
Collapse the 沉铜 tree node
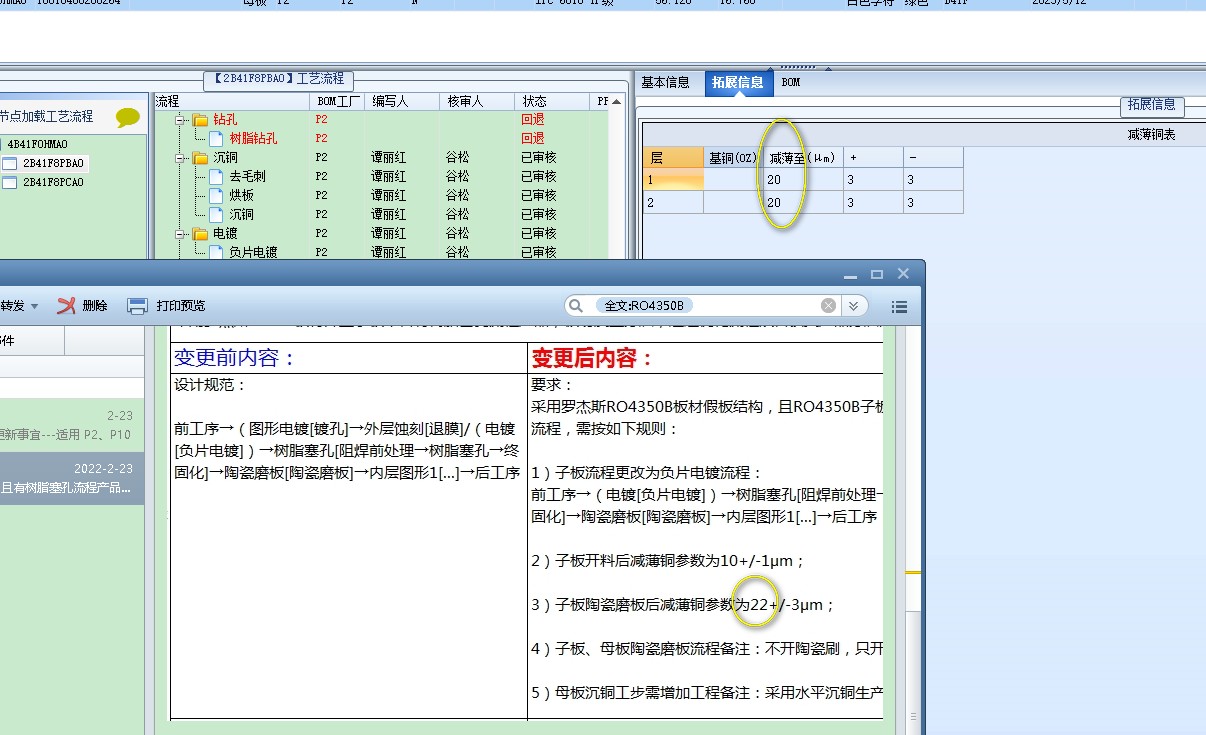click(x=182, y=158)
